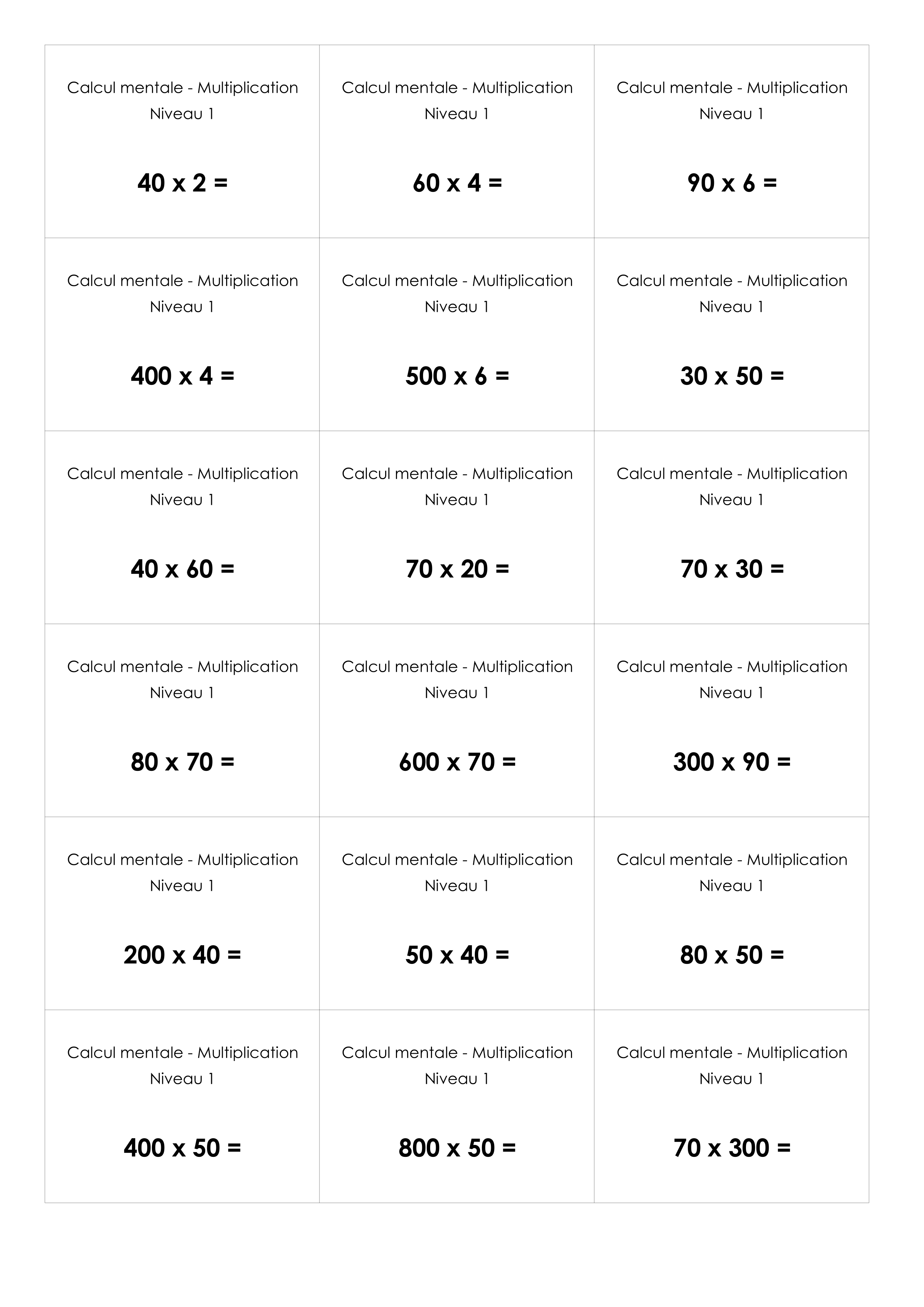Select the 300 x 90 = equation
This screenshot has width=924, height=1307.
coord(732,762)
